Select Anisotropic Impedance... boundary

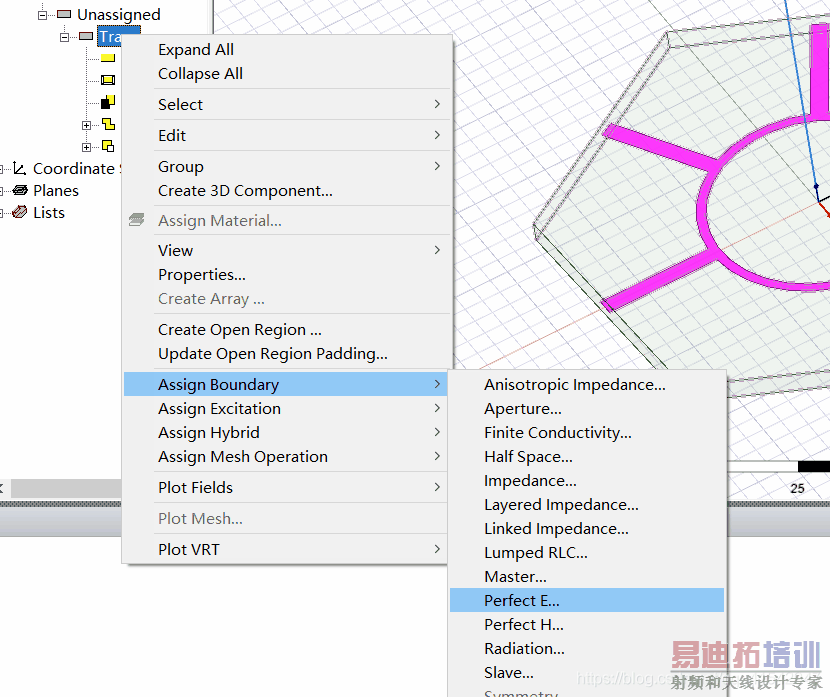(x=587, y=384)
